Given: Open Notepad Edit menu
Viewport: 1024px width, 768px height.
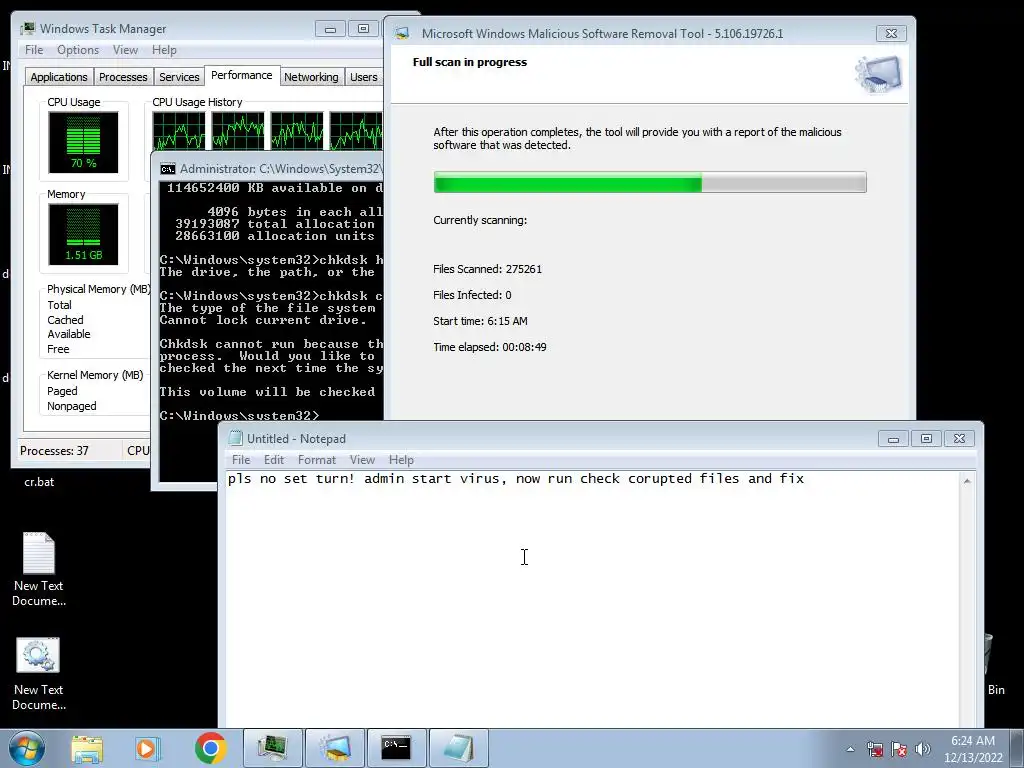Looking at the screenshot, I should (274, 460).
